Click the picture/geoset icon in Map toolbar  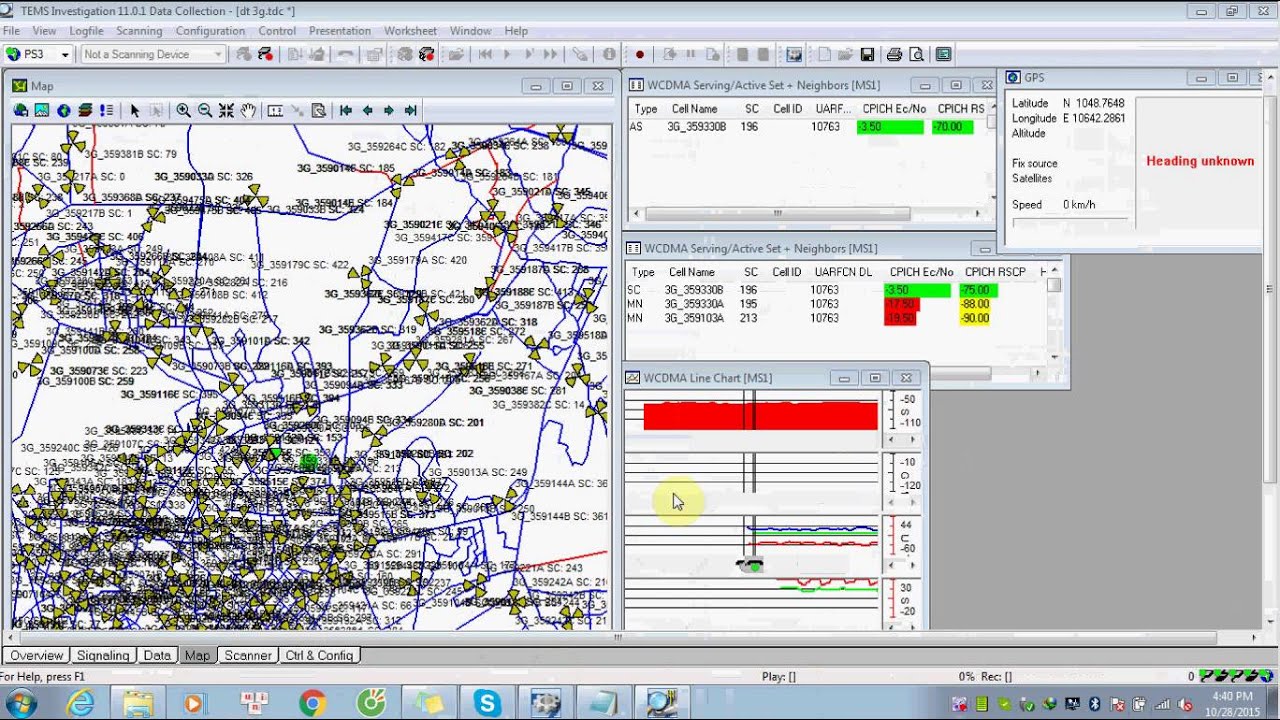point(42,110)
